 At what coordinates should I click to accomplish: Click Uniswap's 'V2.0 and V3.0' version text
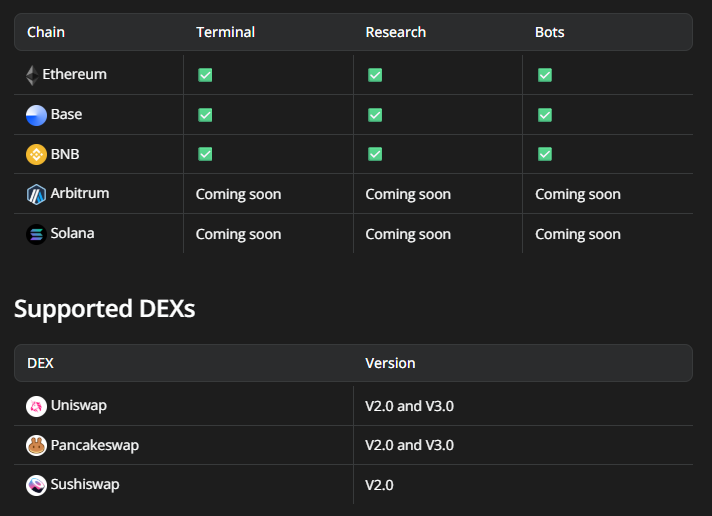pos(409,406)
